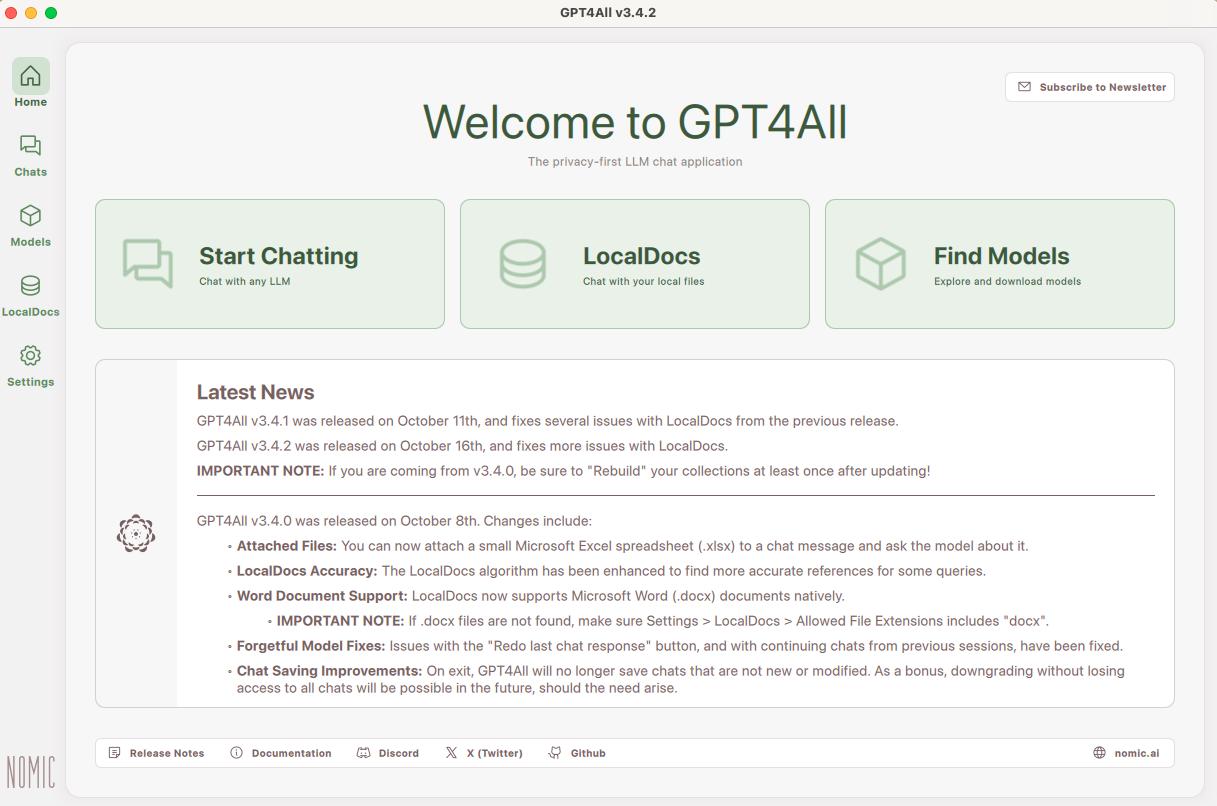The width and height of the screenshot is (1217, 806).
Task: Click the Discord logo icon
Action: [x=363, y=753]
